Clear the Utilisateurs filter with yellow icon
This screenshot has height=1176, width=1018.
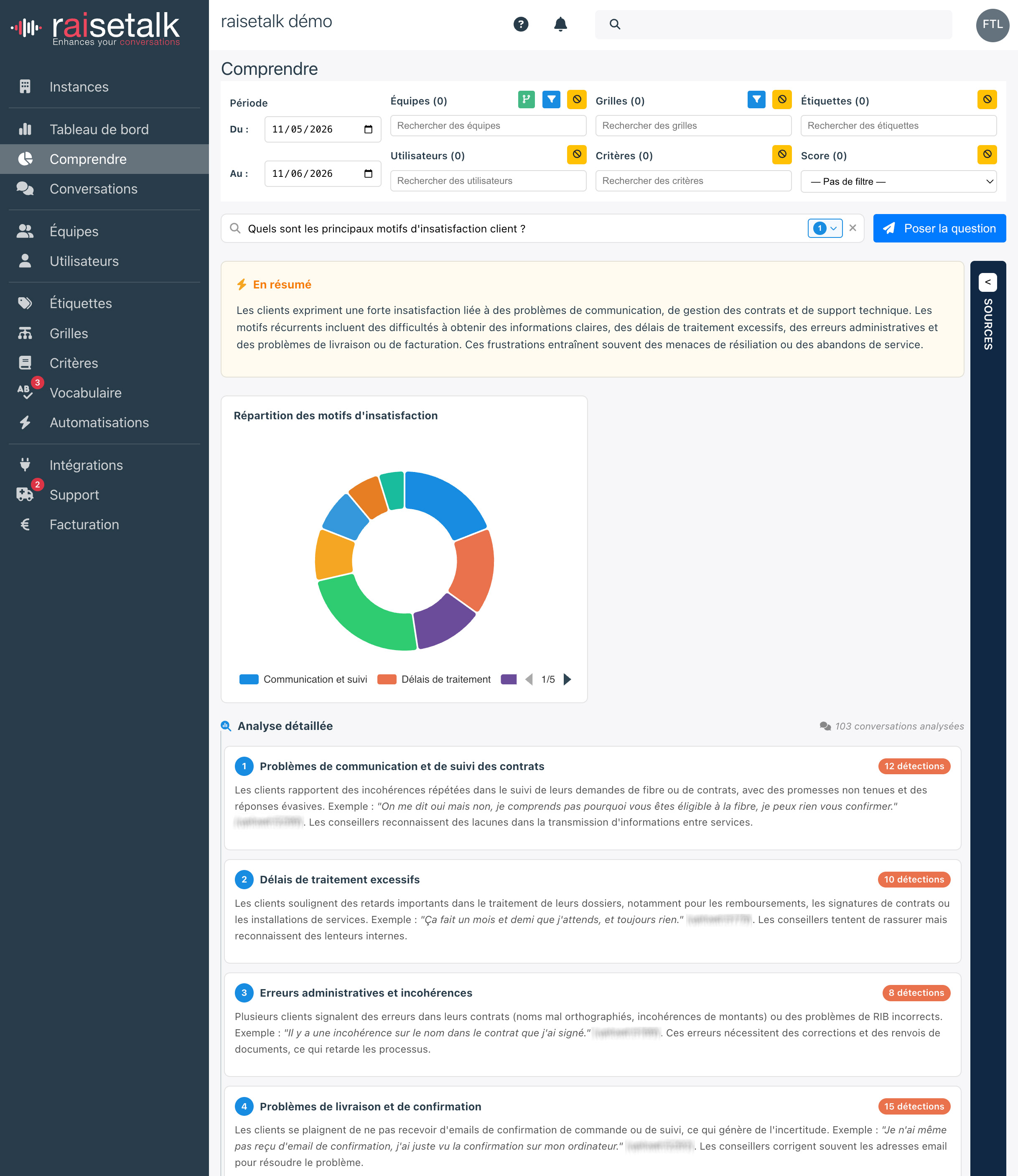point(577,155)
